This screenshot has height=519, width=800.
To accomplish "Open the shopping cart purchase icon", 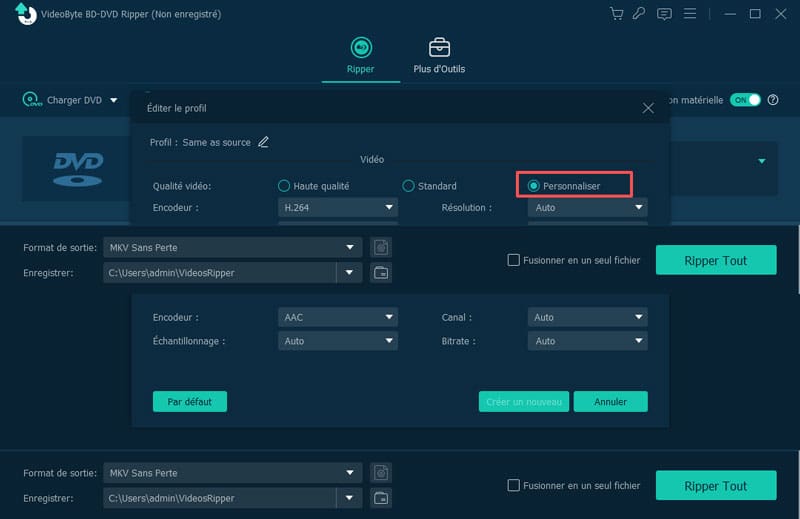I will coord(617,14).
